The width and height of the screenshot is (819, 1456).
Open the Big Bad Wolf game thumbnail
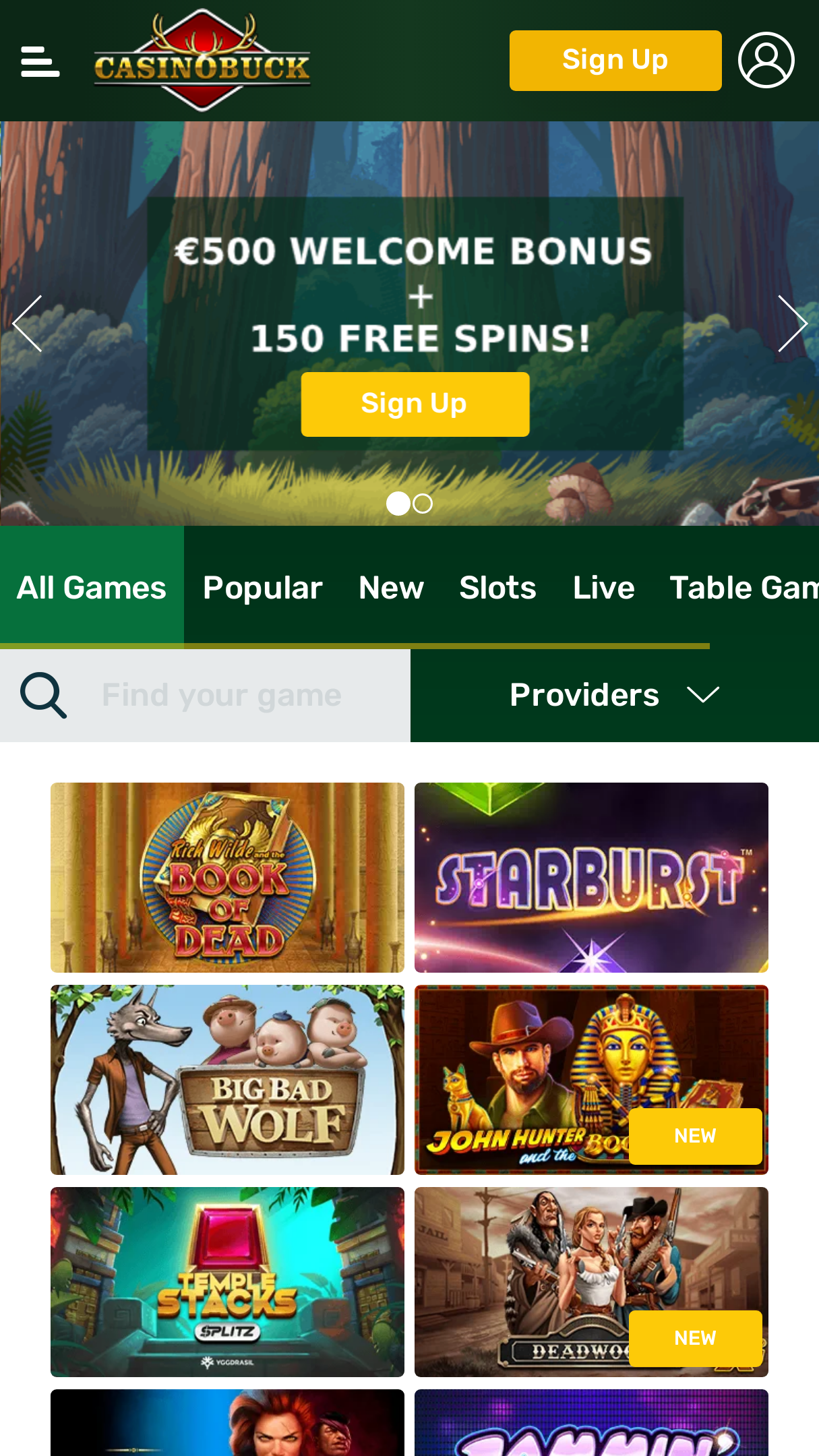[x=227, y=1079]
